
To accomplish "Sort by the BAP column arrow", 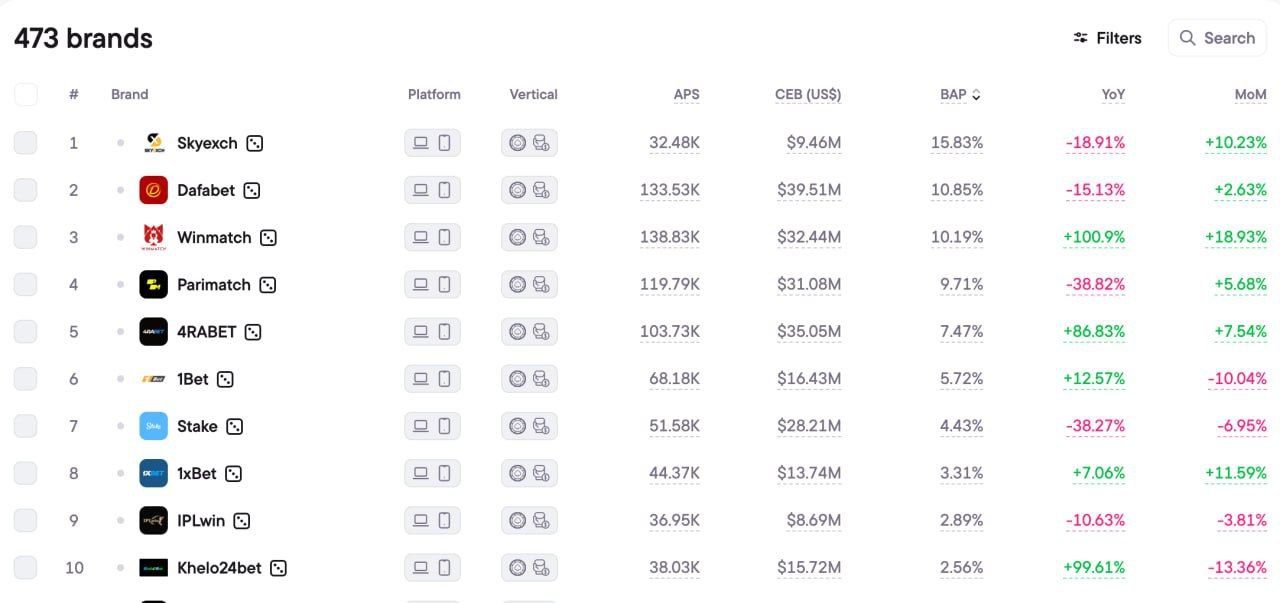I will (976, 95).
